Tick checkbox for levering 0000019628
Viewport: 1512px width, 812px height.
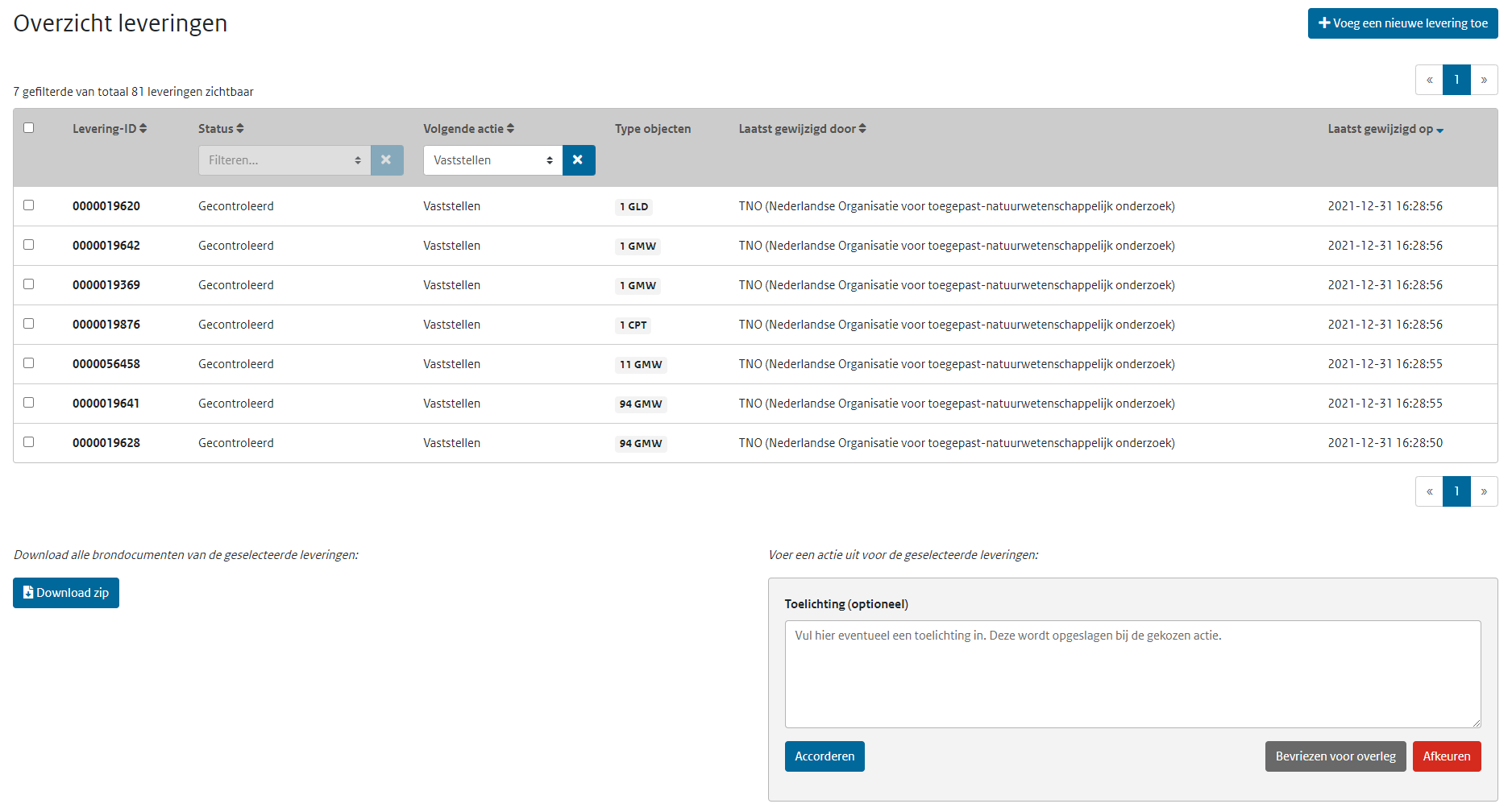click(29, 442)
